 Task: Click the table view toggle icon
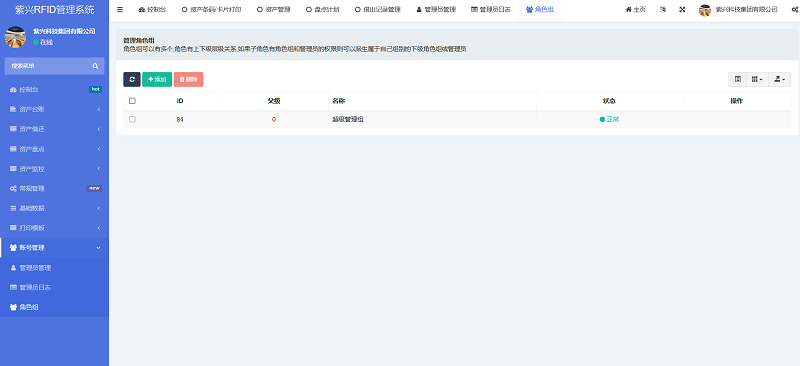[x=737, y=79]
